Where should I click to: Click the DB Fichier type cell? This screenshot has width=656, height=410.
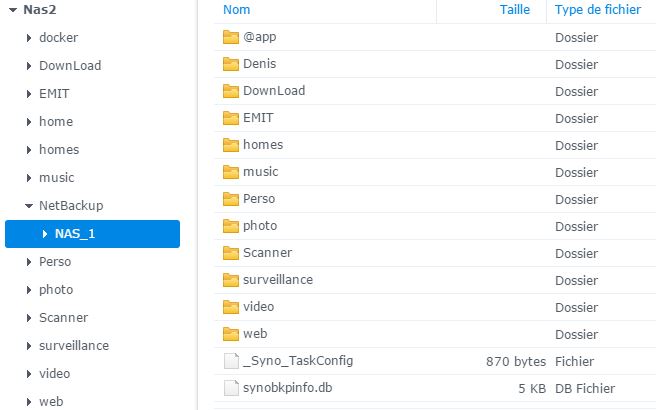tap(585, 389)
